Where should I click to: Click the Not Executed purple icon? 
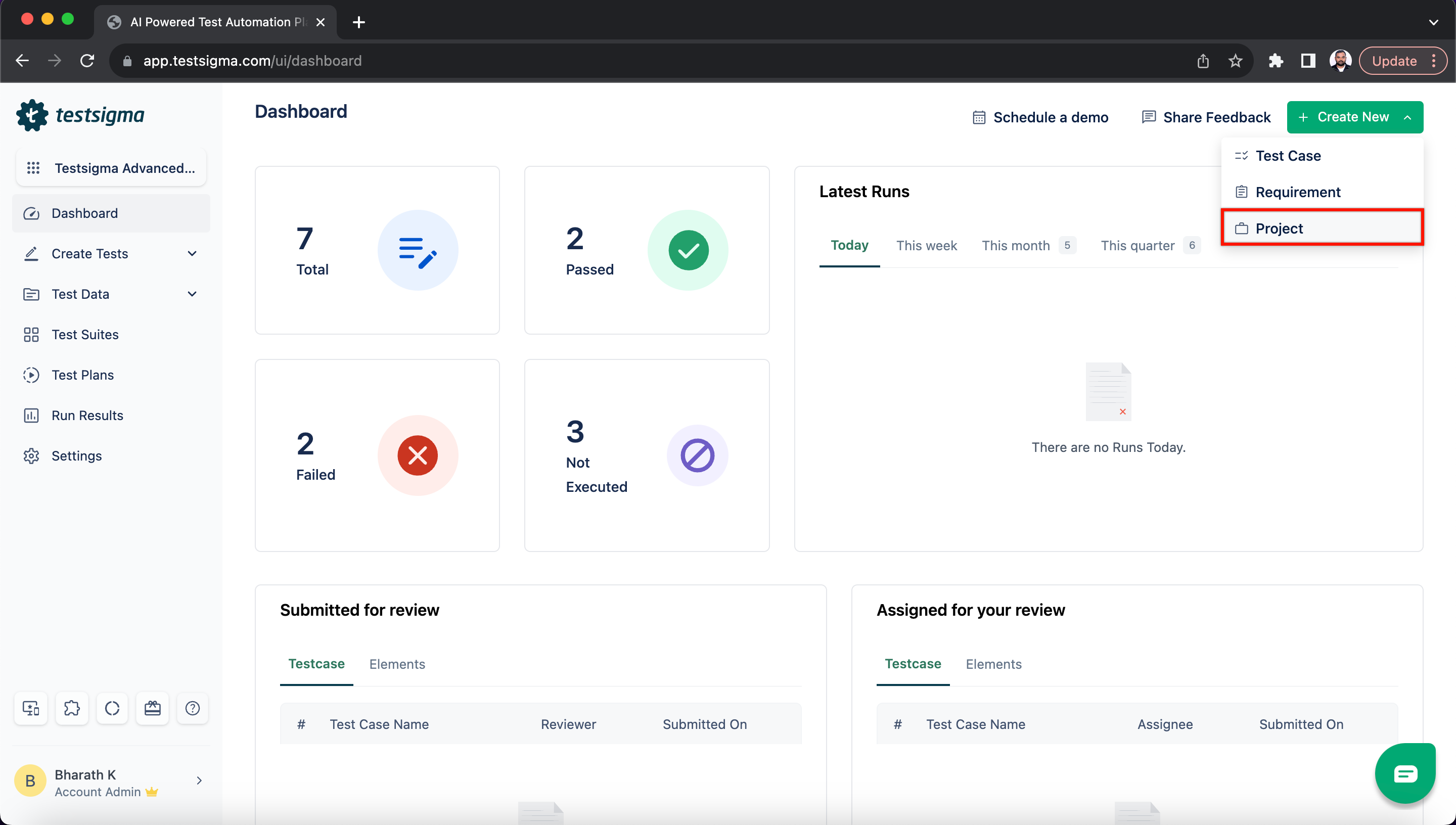(697, 455)
